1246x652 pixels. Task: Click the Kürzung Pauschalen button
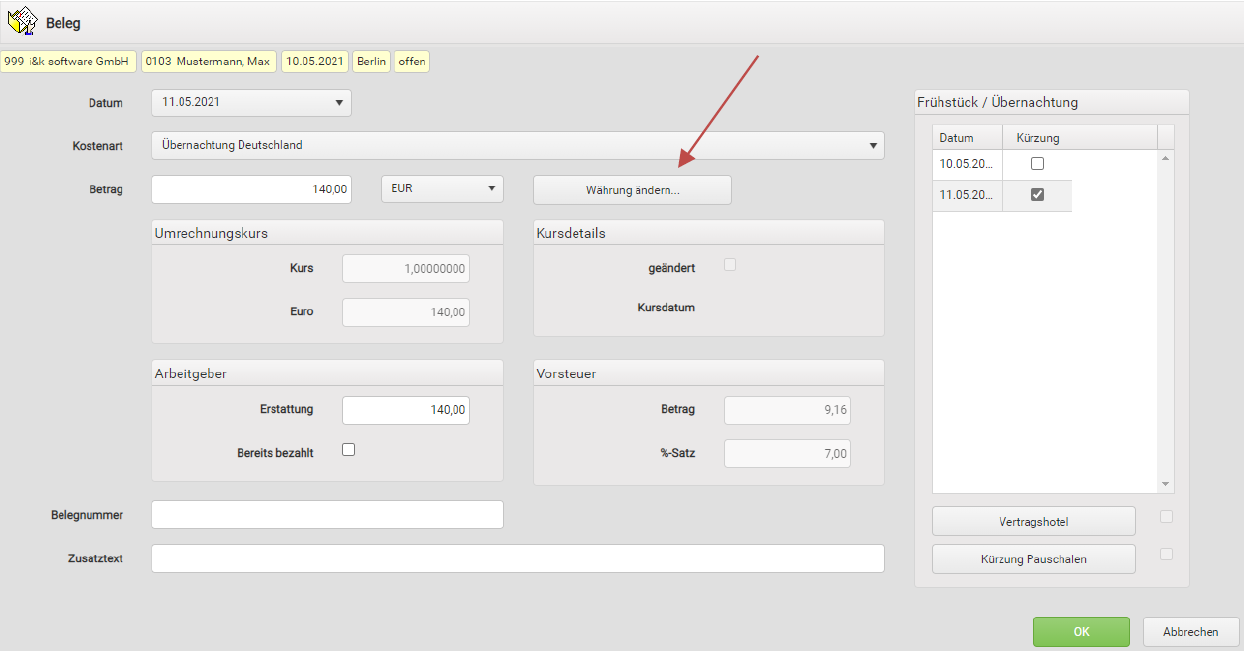(1033, 559)
